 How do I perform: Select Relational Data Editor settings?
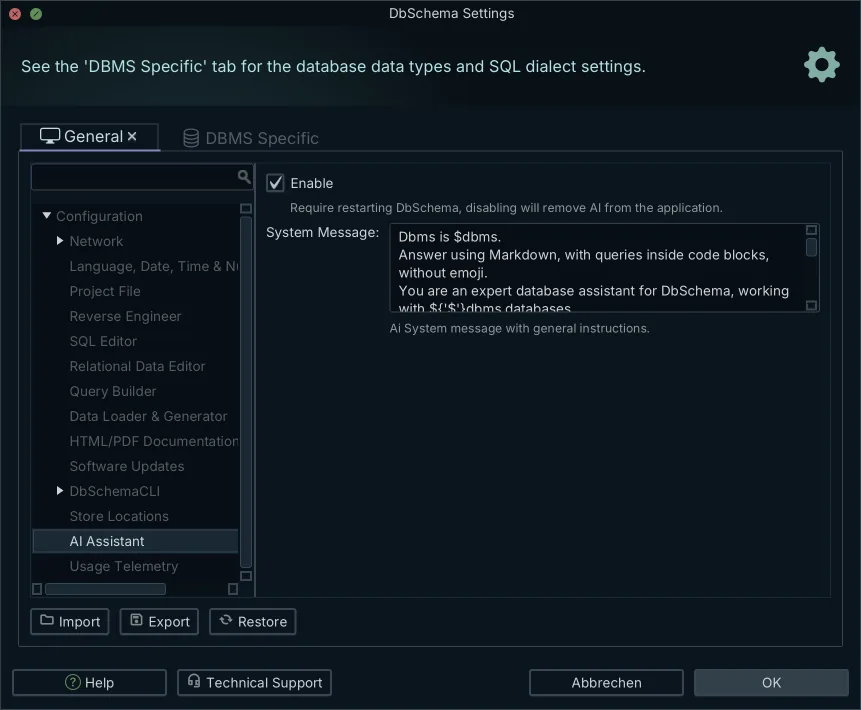click(x=137, y=366)
